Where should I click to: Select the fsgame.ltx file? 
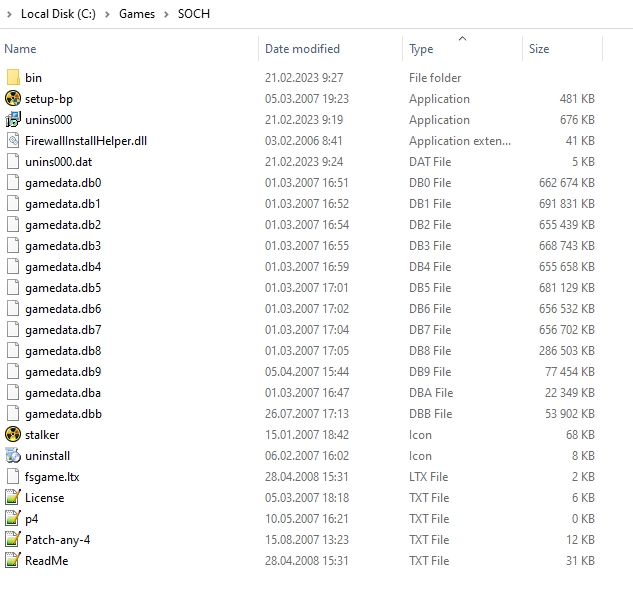tap(52, 476)
